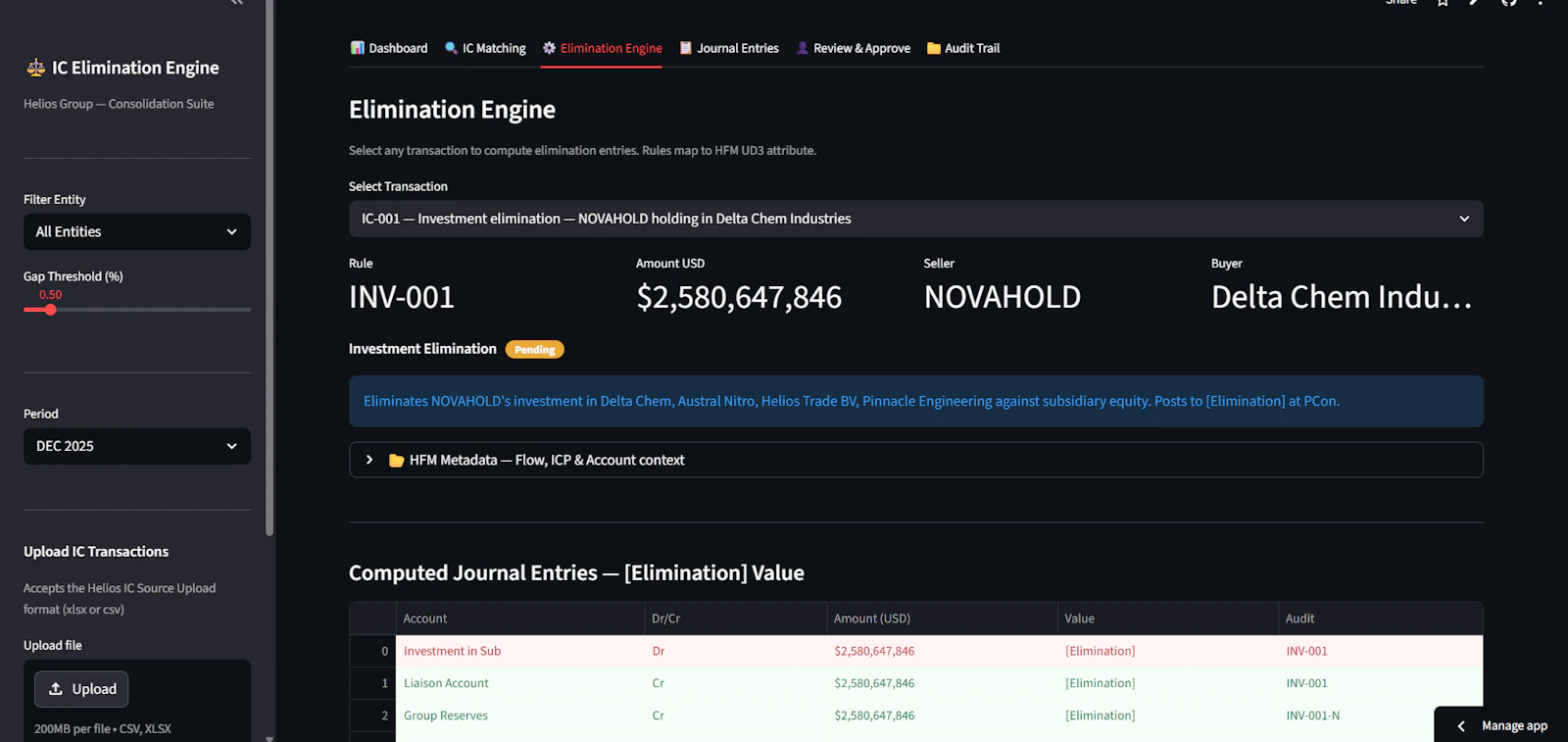Click the sidebar vertical scrollbar

pyautogui.click(x=269, y=268)
